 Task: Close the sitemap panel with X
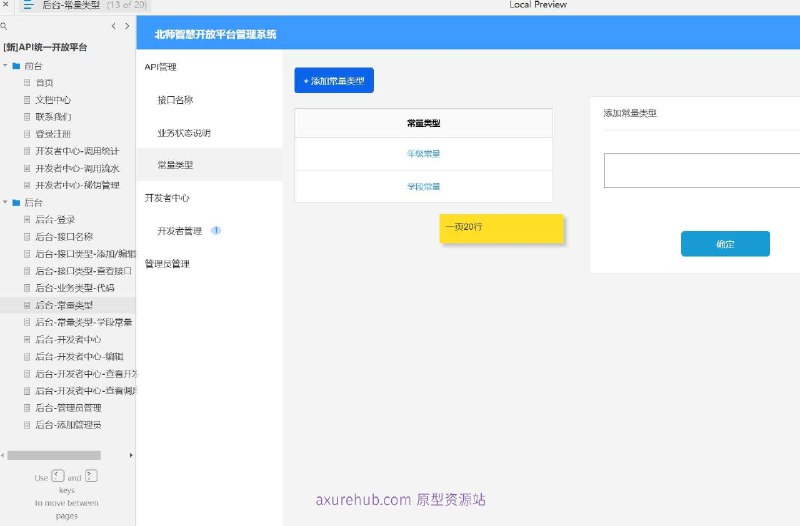point(6,4)
